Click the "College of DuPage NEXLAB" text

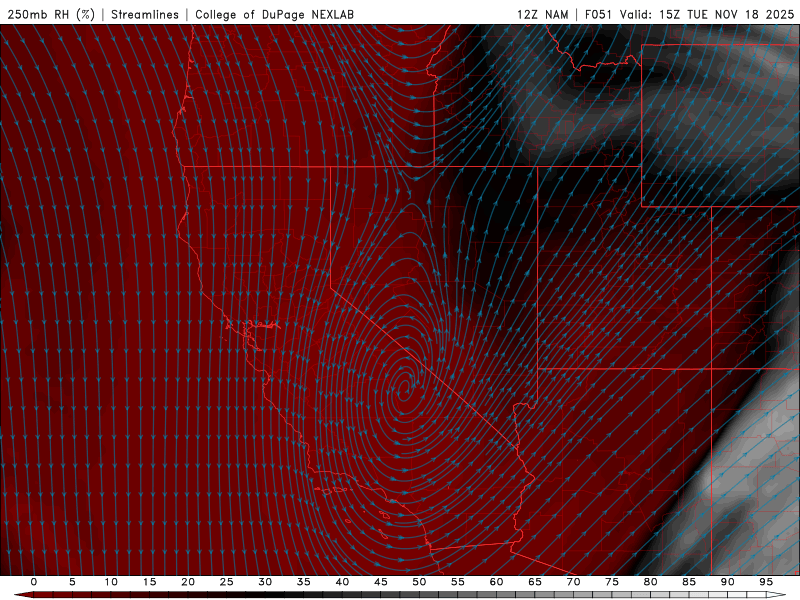274,14
